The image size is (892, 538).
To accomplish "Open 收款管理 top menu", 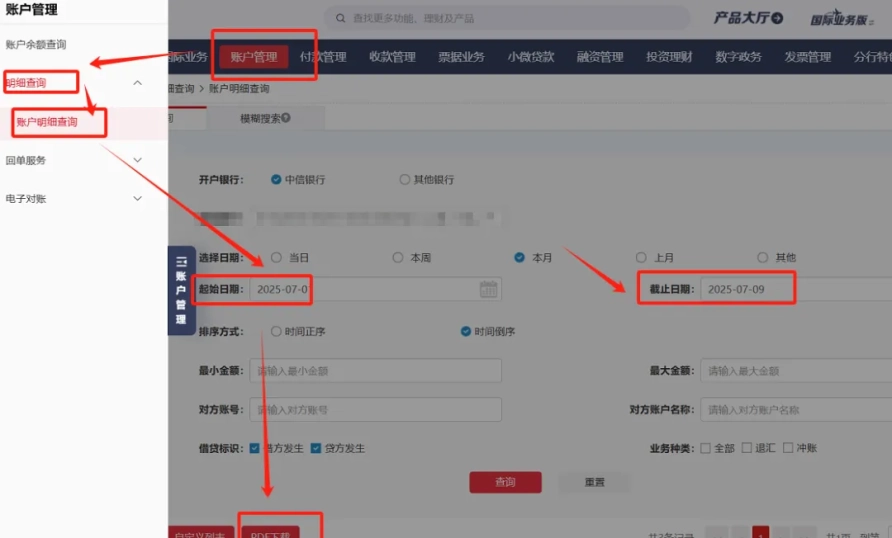I will tap(393, 57).
